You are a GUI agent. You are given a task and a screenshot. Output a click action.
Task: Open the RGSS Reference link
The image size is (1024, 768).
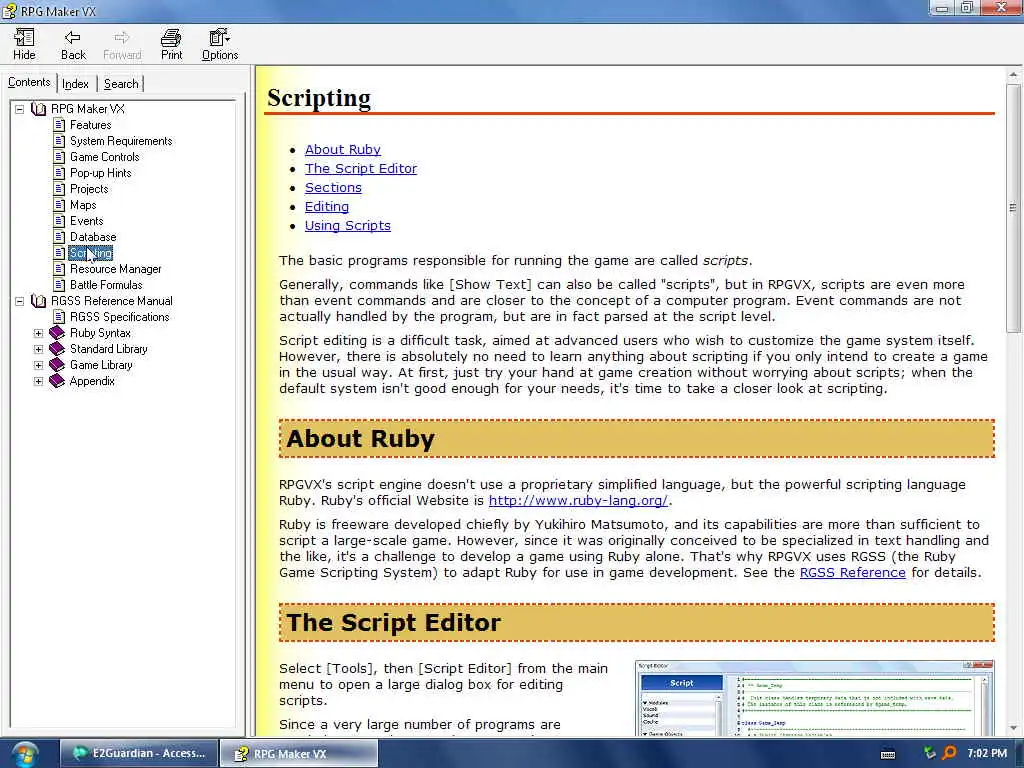[852, 573]
